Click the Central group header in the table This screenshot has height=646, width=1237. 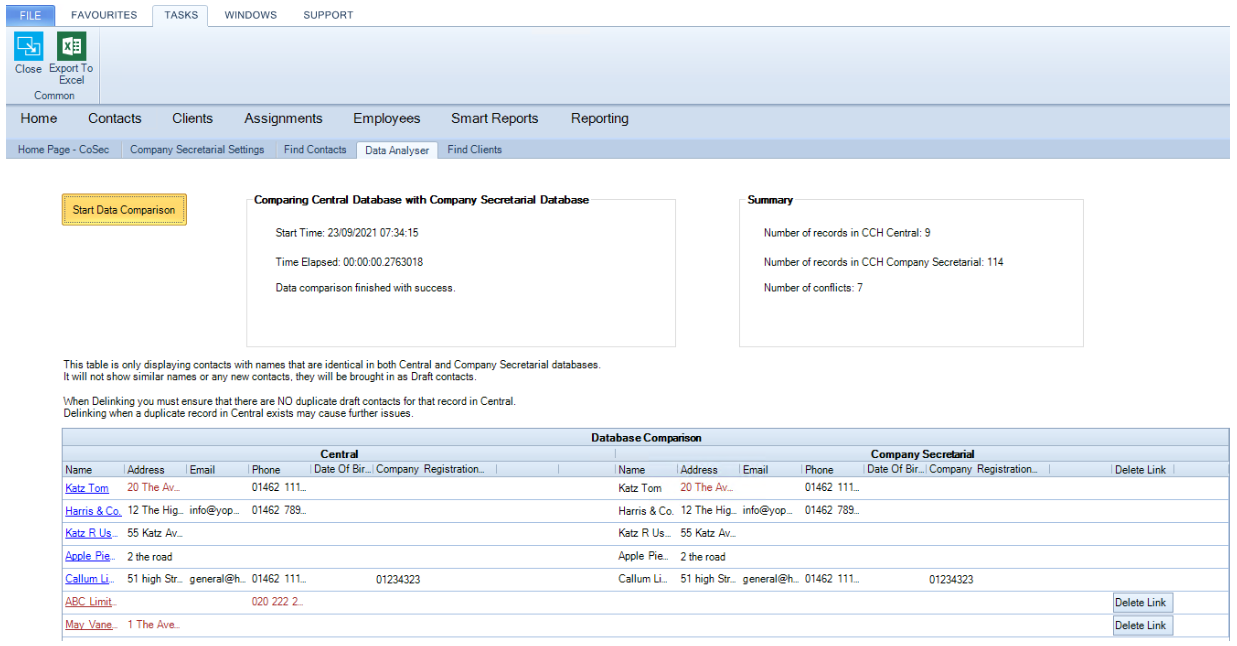pos(339,454)
